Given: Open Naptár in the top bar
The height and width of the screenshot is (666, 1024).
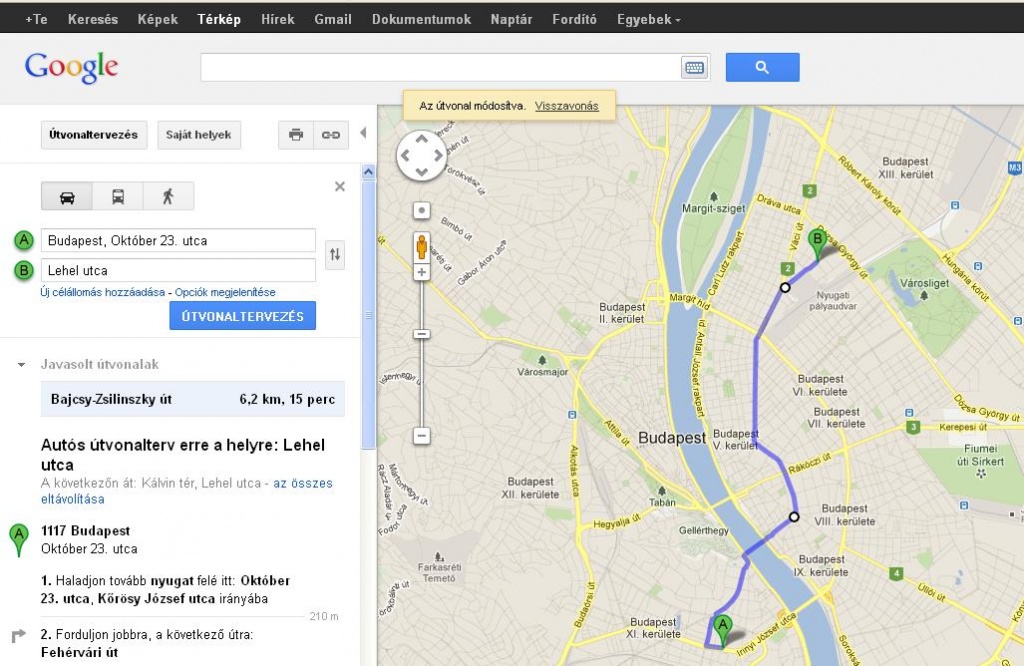Looking at the screenshot, I should (x=511, y=20).
